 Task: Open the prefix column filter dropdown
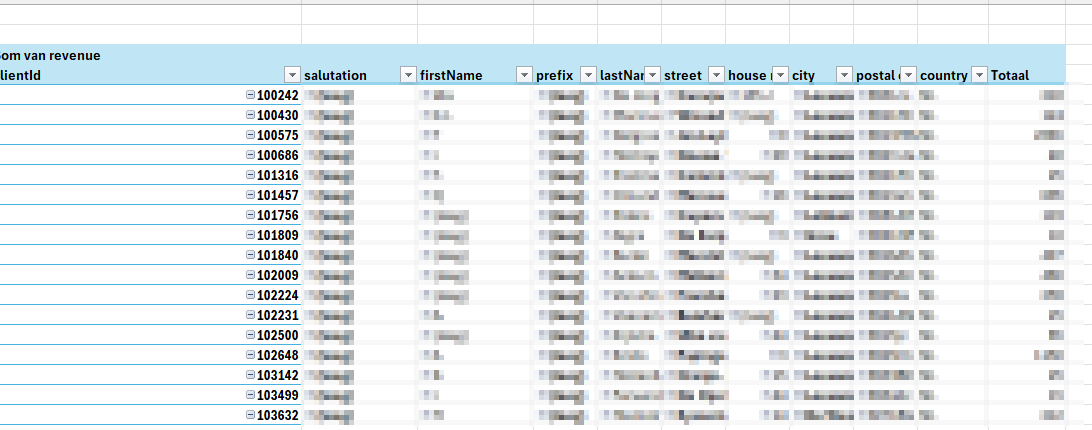tap(588, 75)
